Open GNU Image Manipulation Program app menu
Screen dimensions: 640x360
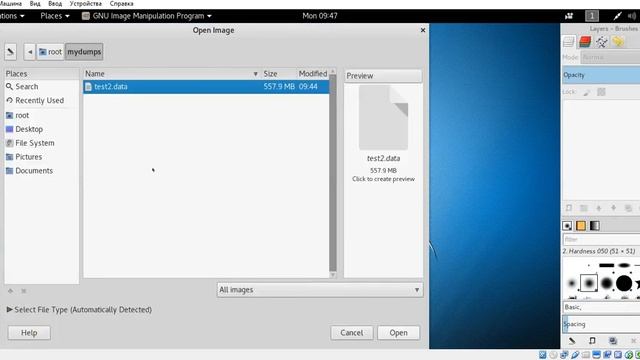tap(147, 16)
